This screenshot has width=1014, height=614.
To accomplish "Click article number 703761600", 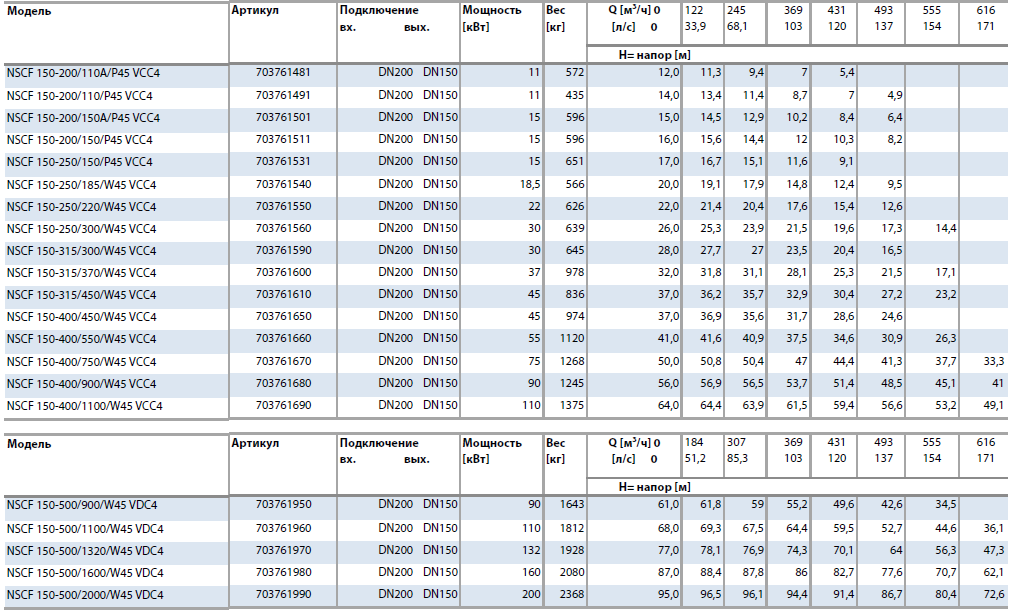I will (x=283, y=272).
